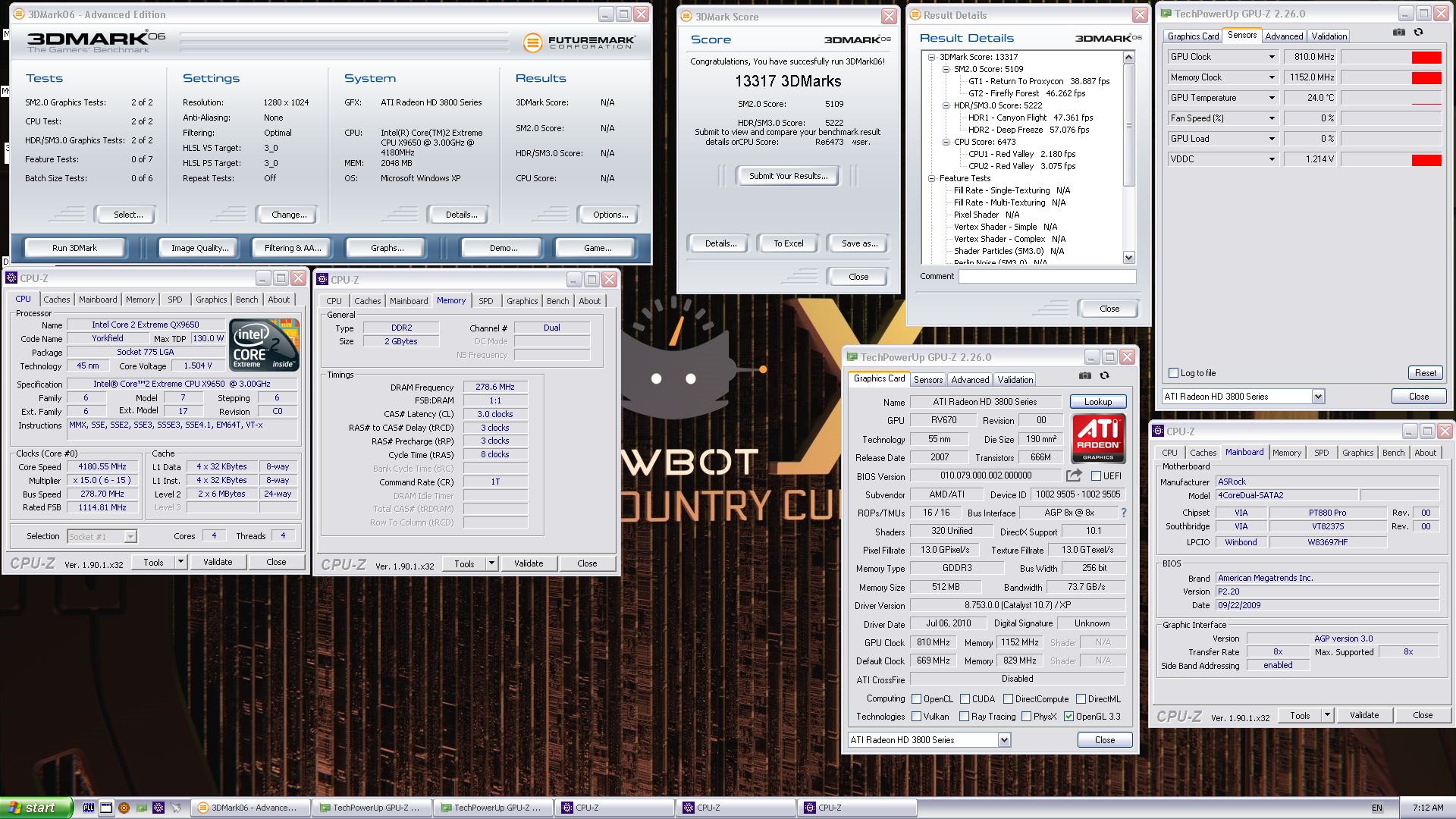Switch to first TechPowerUp GPU-Z taskbar button
This screenshot has width=1456, height=819.
click(x=371, y=808)
